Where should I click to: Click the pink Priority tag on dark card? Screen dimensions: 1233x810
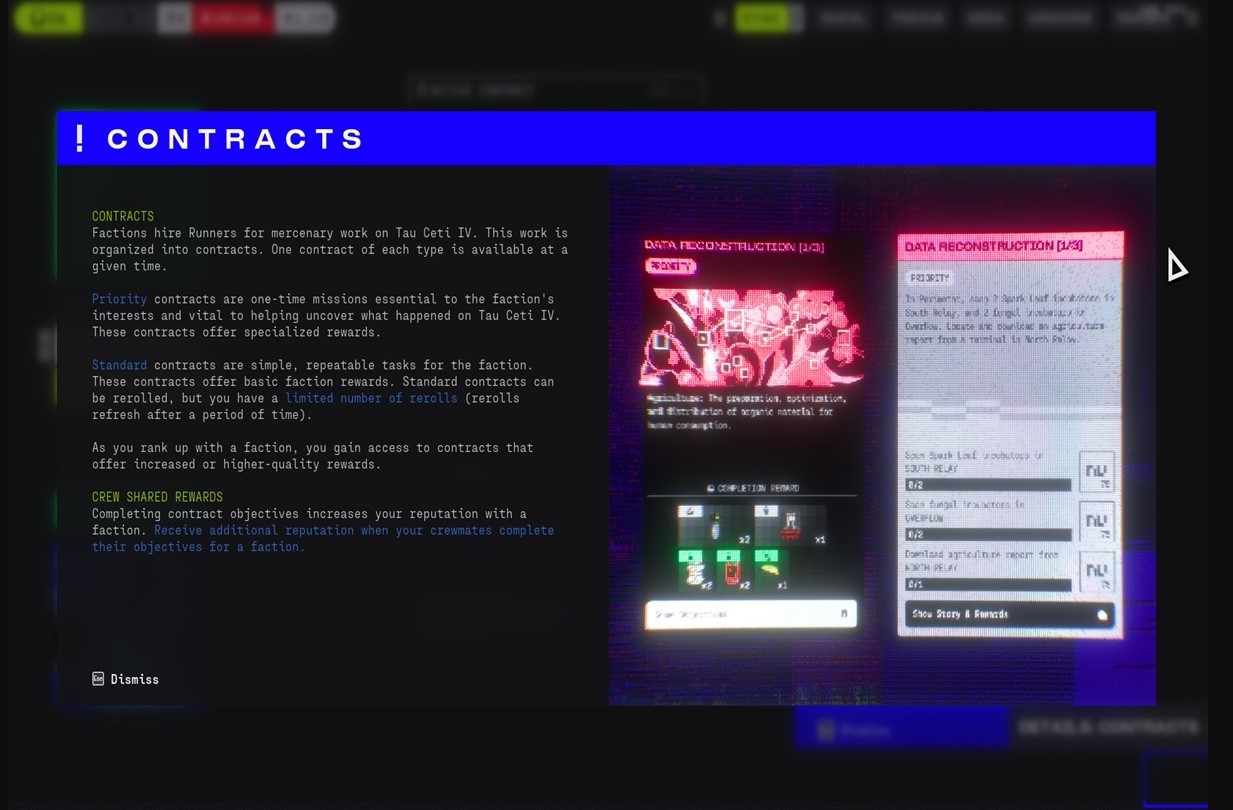670,266
